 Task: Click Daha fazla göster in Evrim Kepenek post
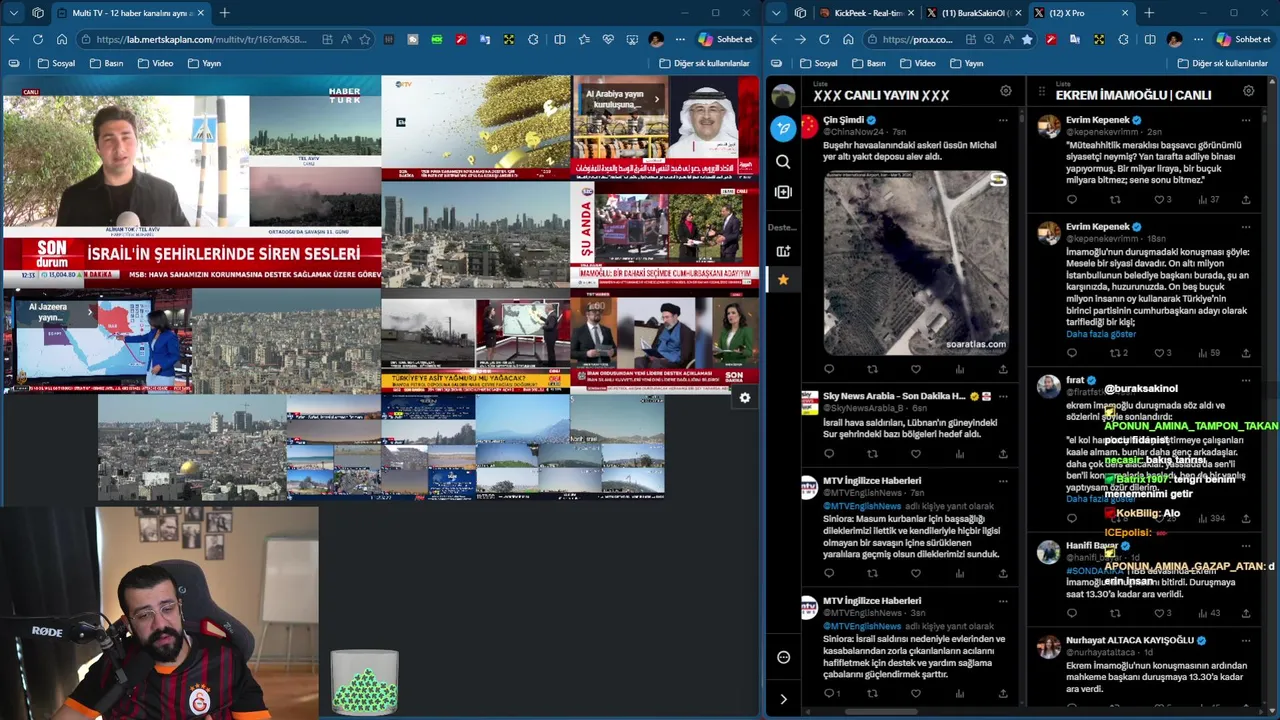1101,334
